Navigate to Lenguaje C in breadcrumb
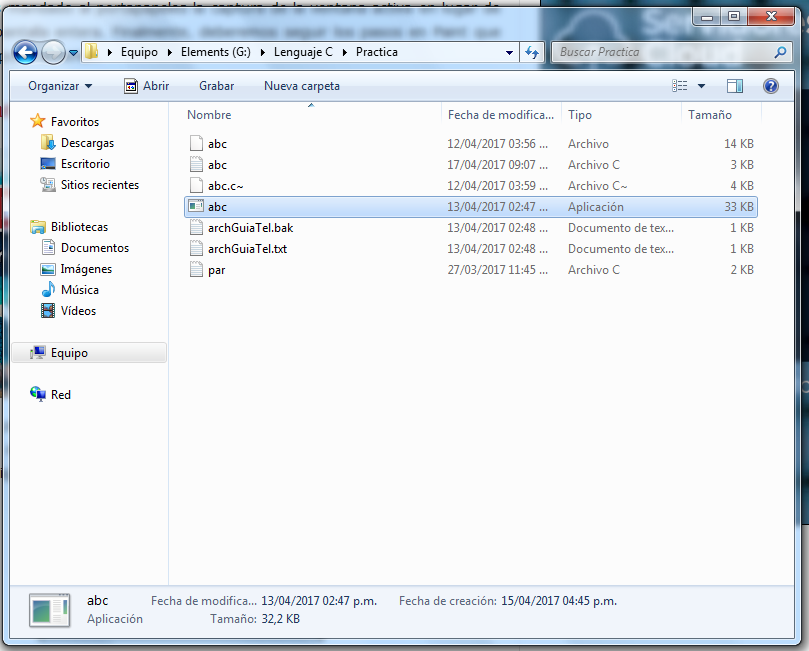This screenshot has width=809, height=651. coord(303,52)
